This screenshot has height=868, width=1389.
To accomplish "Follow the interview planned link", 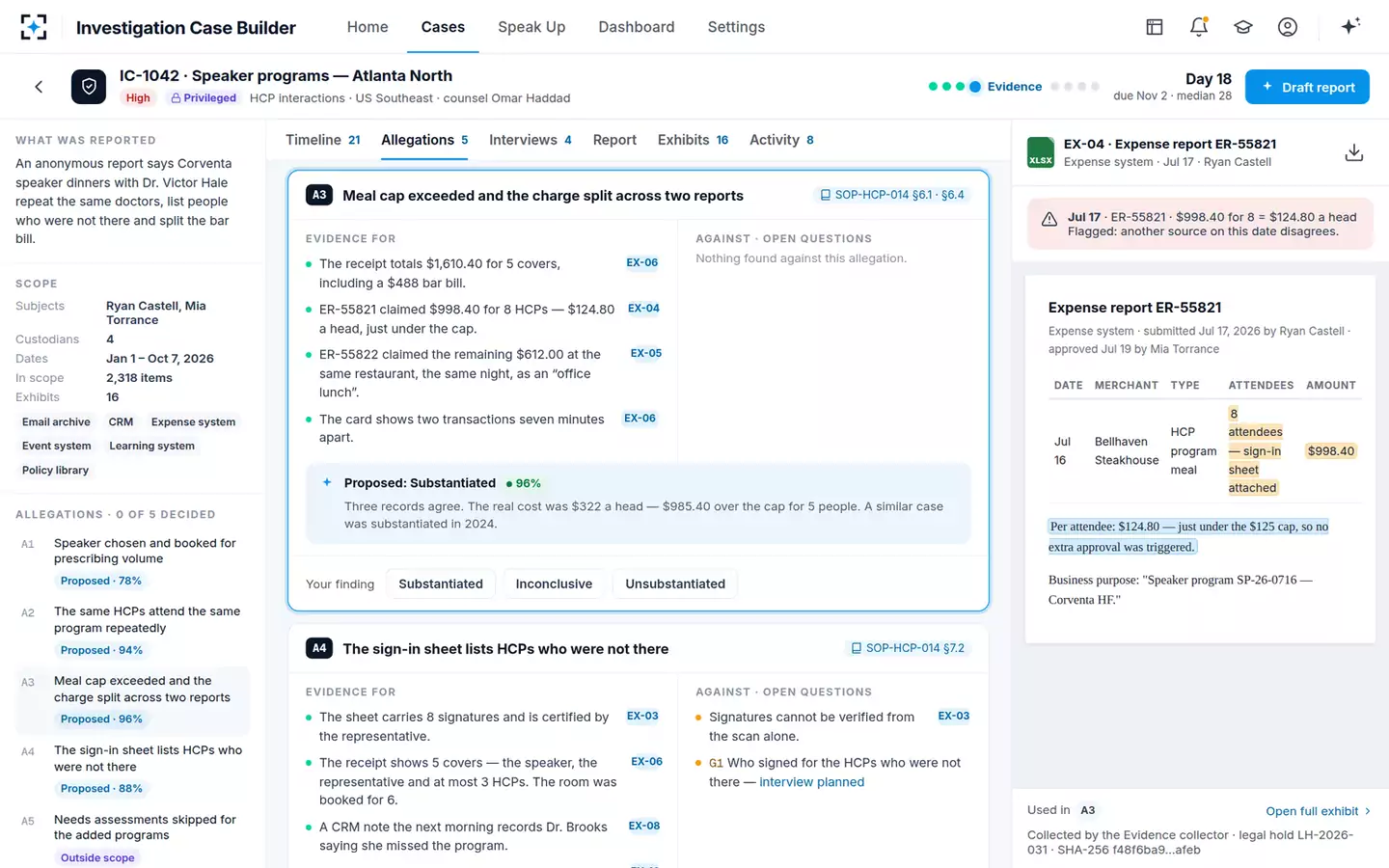I will [811, 782].
